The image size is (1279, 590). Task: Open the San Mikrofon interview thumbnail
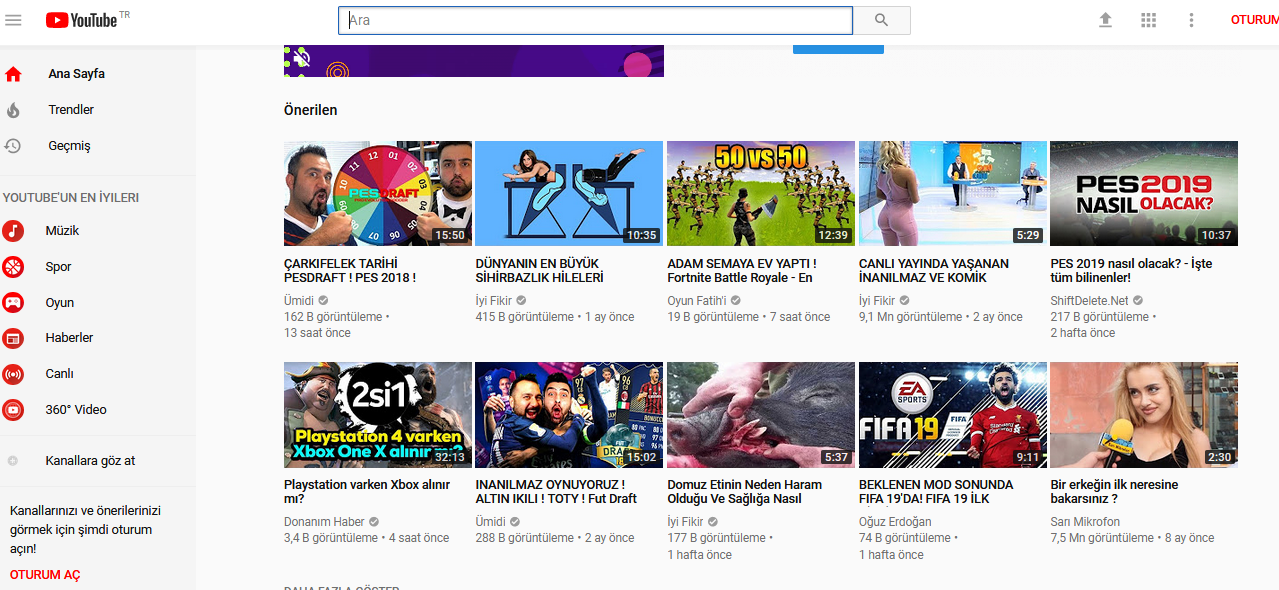(x=1144, y=414)
